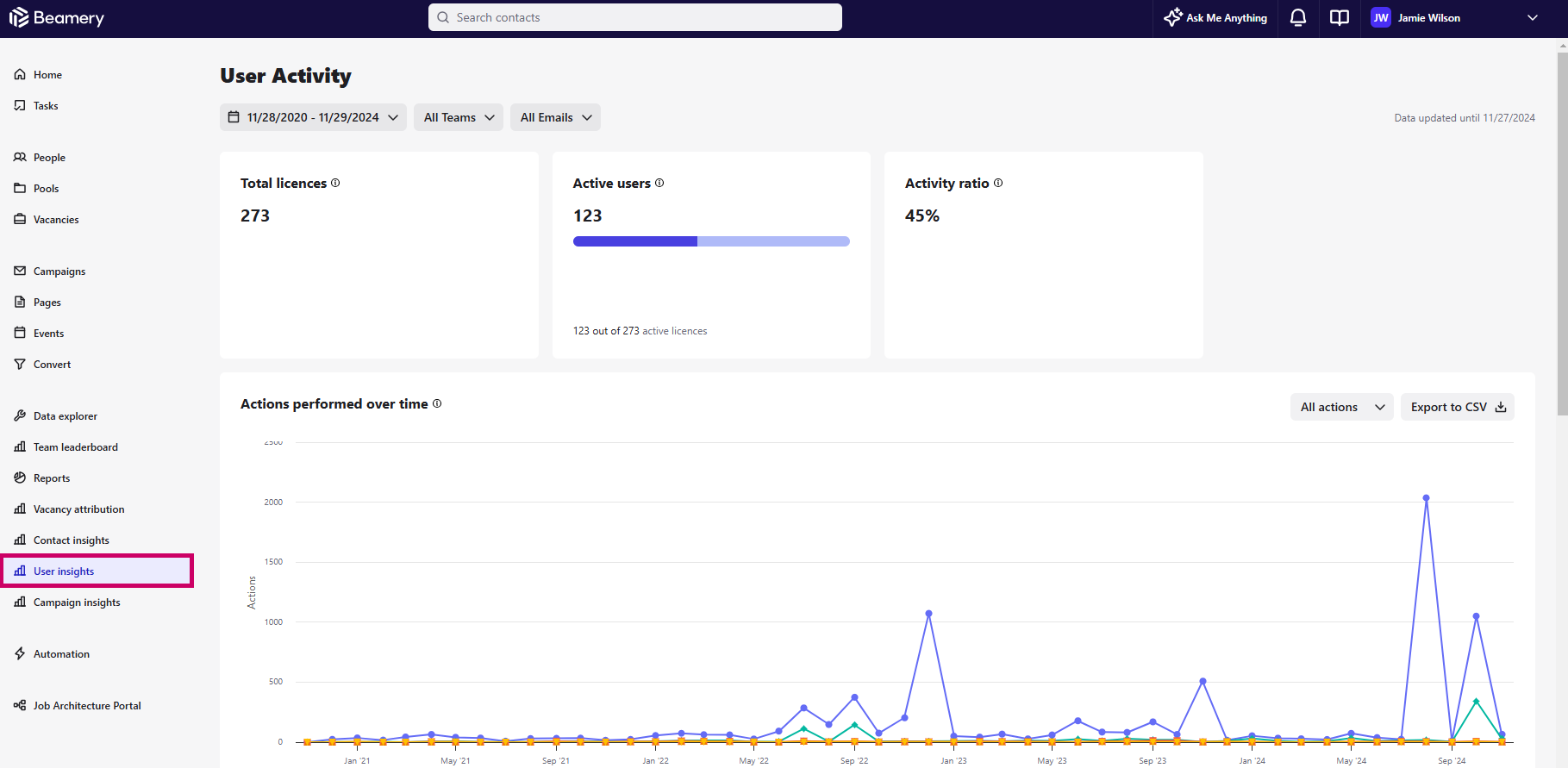Screen dimensions: 1568x768
Task: Export chart data to CSV
Action: (1457, 407)
